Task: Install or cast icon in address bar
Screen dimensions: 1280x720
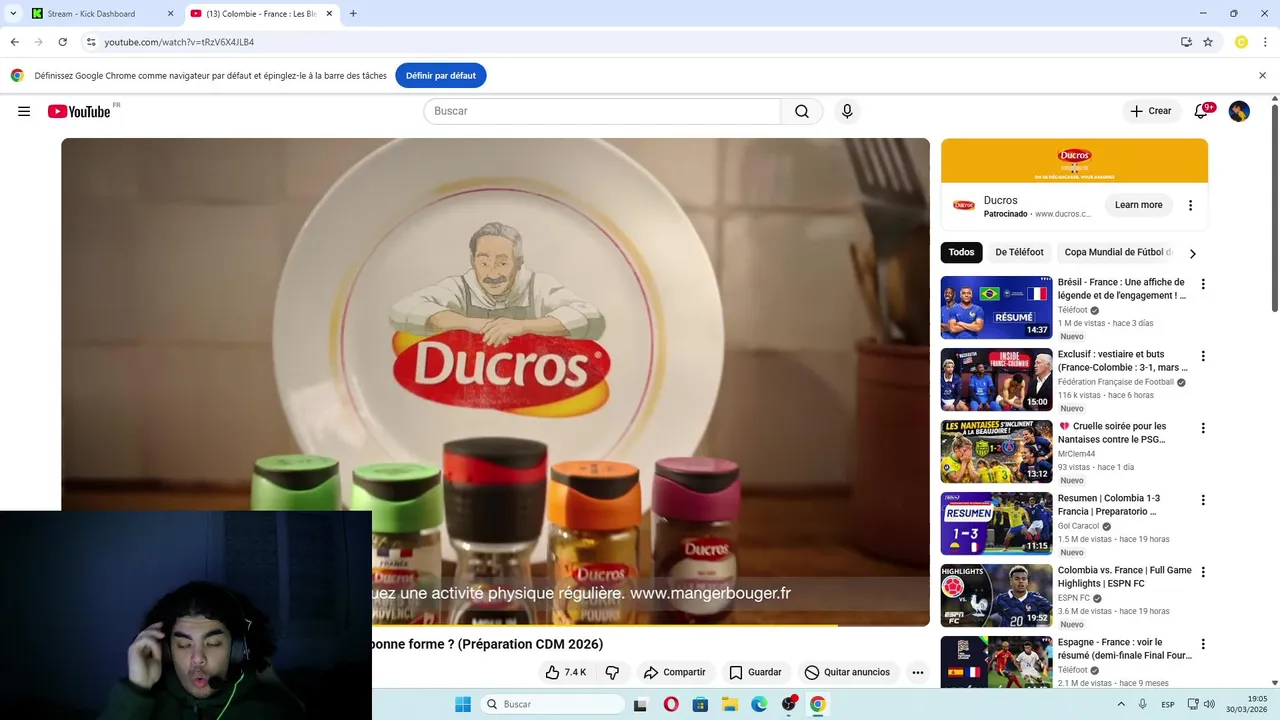Action: 1186,42
